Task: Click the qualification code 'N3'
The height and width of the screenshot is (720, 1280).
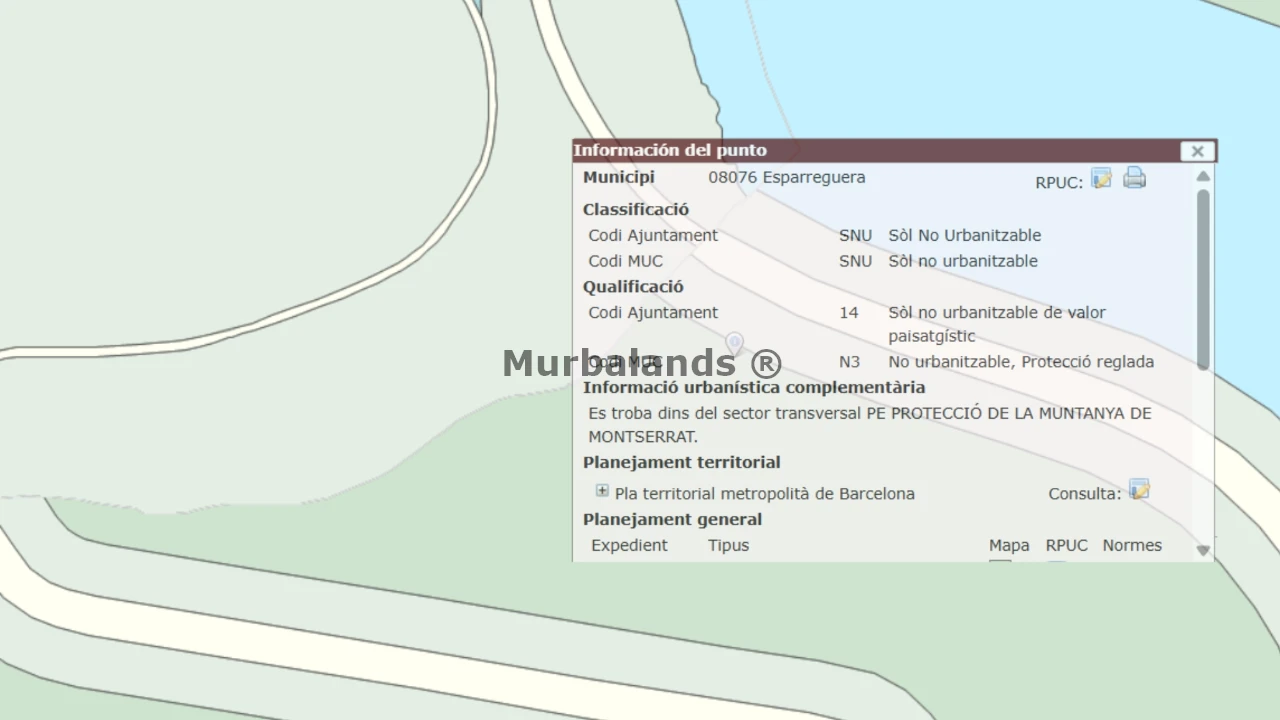Action: (849, 362)
